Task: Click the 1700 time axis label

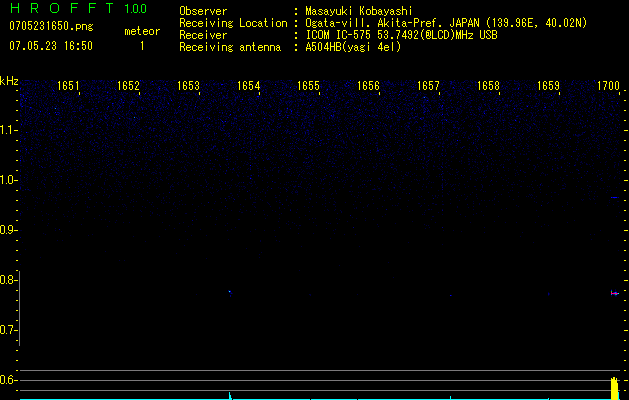Action: tap(608, 86)
